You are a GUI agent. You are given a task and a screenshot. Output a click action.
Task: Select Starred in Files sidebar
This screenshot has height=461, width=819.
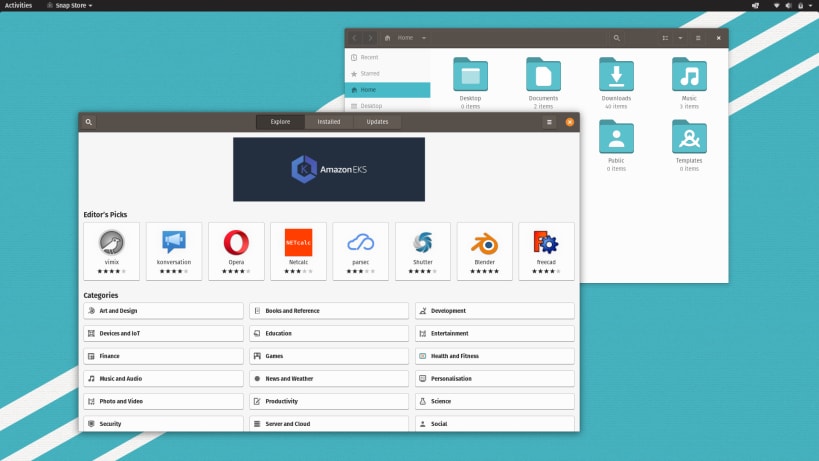click(388, 74)
